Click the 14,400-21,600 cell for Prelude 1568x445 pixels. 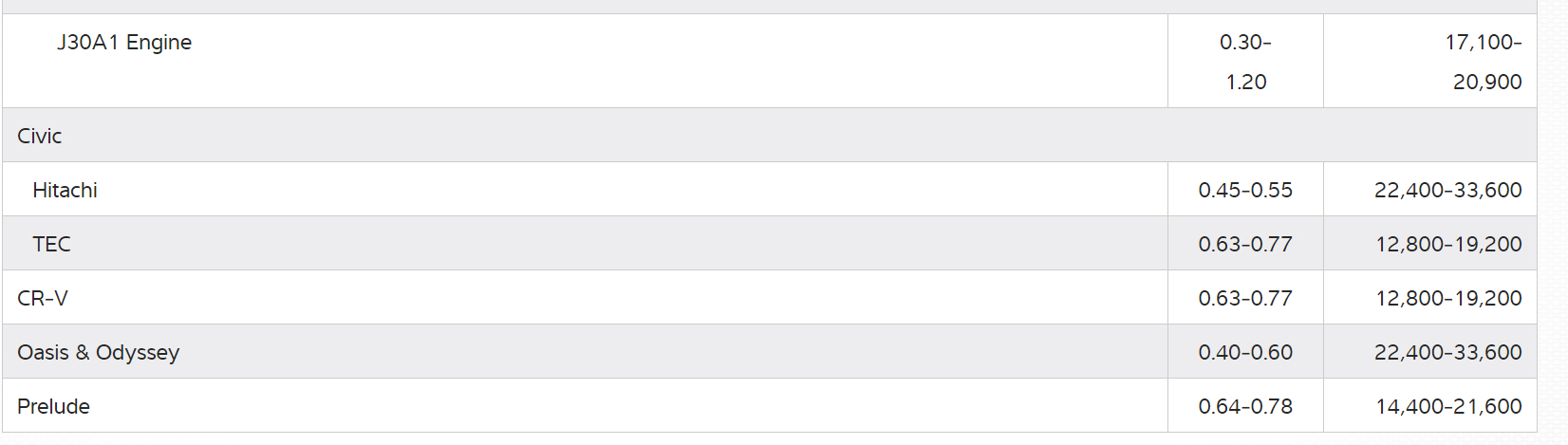[1448, 406]
